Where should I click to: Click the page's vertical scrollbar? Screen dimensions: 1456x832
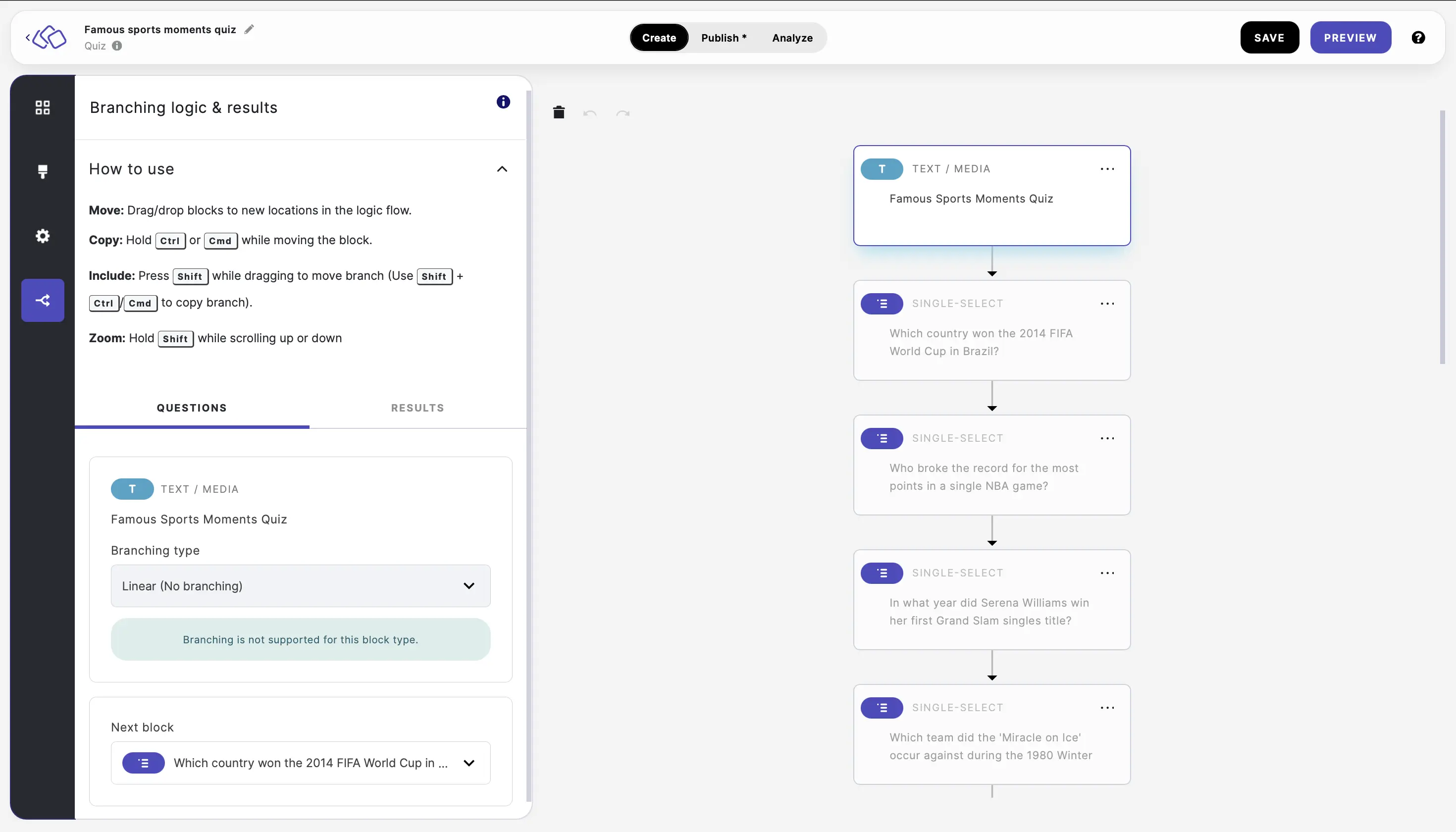(1442, 237)
